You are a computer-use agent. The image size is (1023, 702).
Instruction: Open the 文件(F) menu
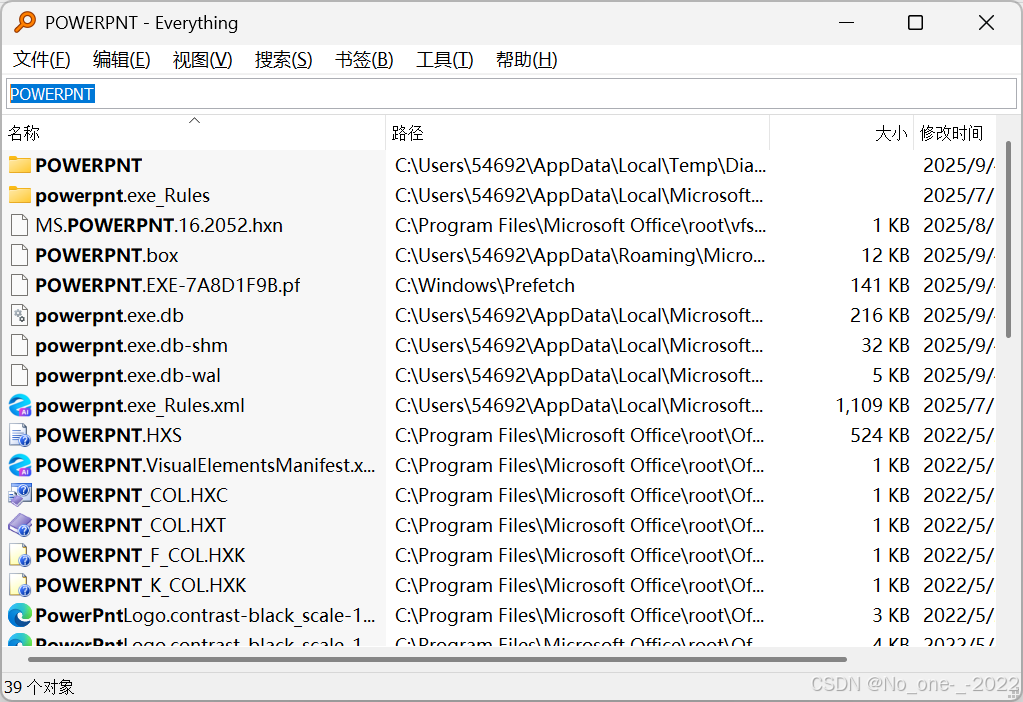[x=42, y=60]
